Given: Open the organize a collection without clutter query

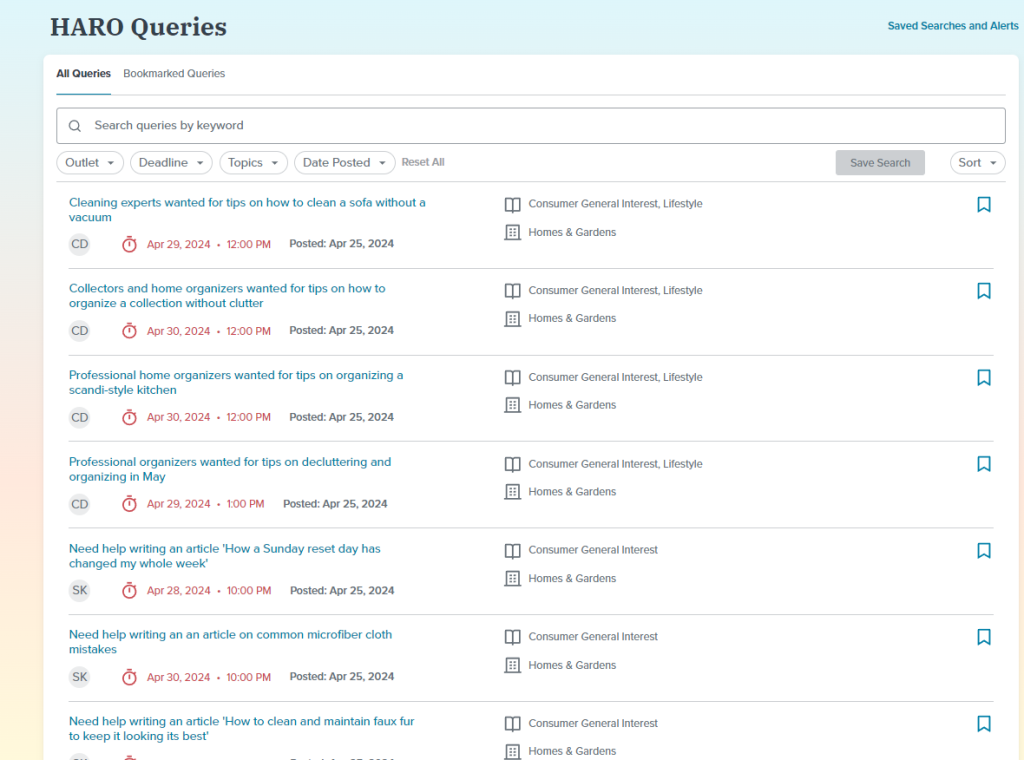Looking at the screenshot, I should tap(227, 296).
